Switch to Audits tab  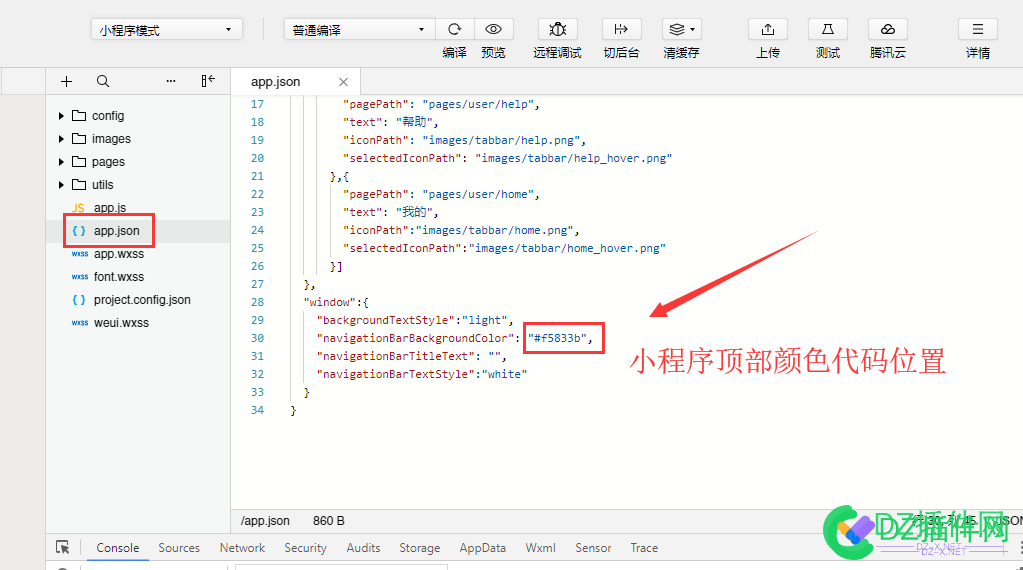point(363,548)
